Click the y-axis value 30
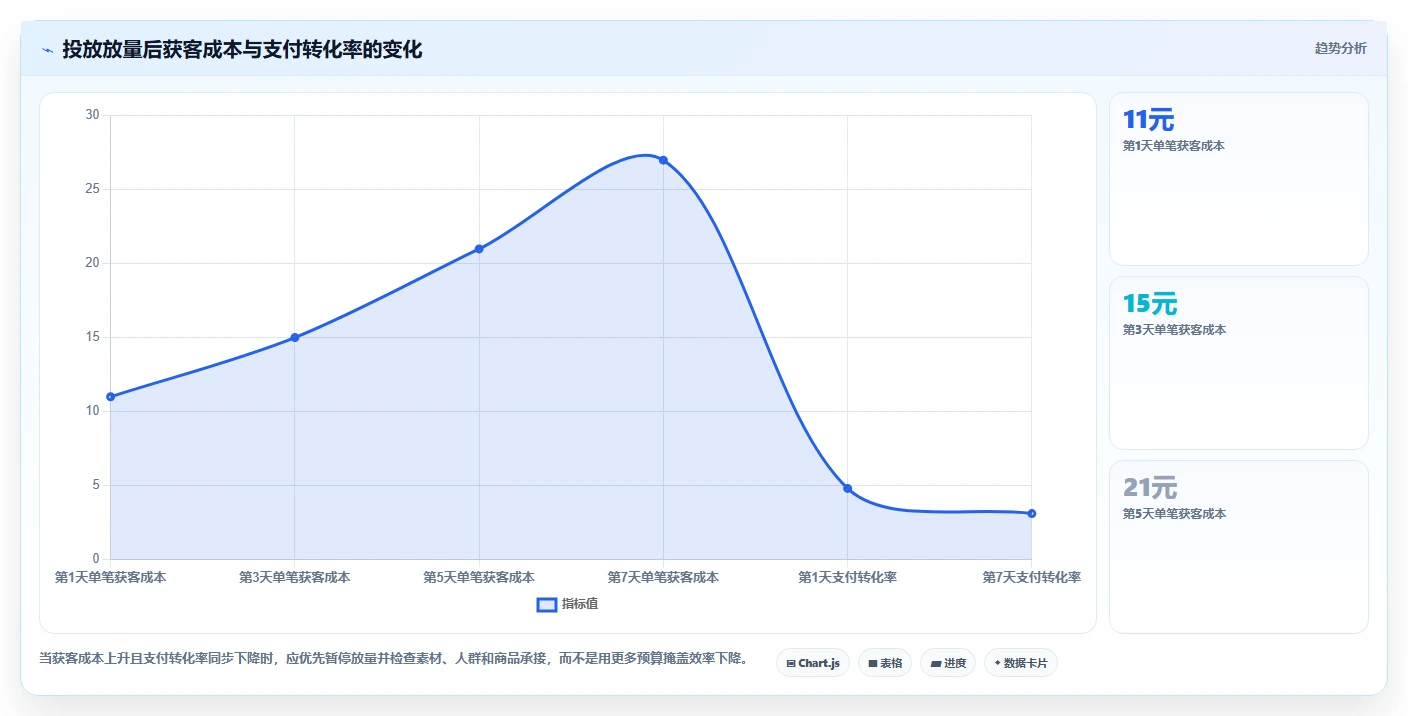 (x=92, y=115)
